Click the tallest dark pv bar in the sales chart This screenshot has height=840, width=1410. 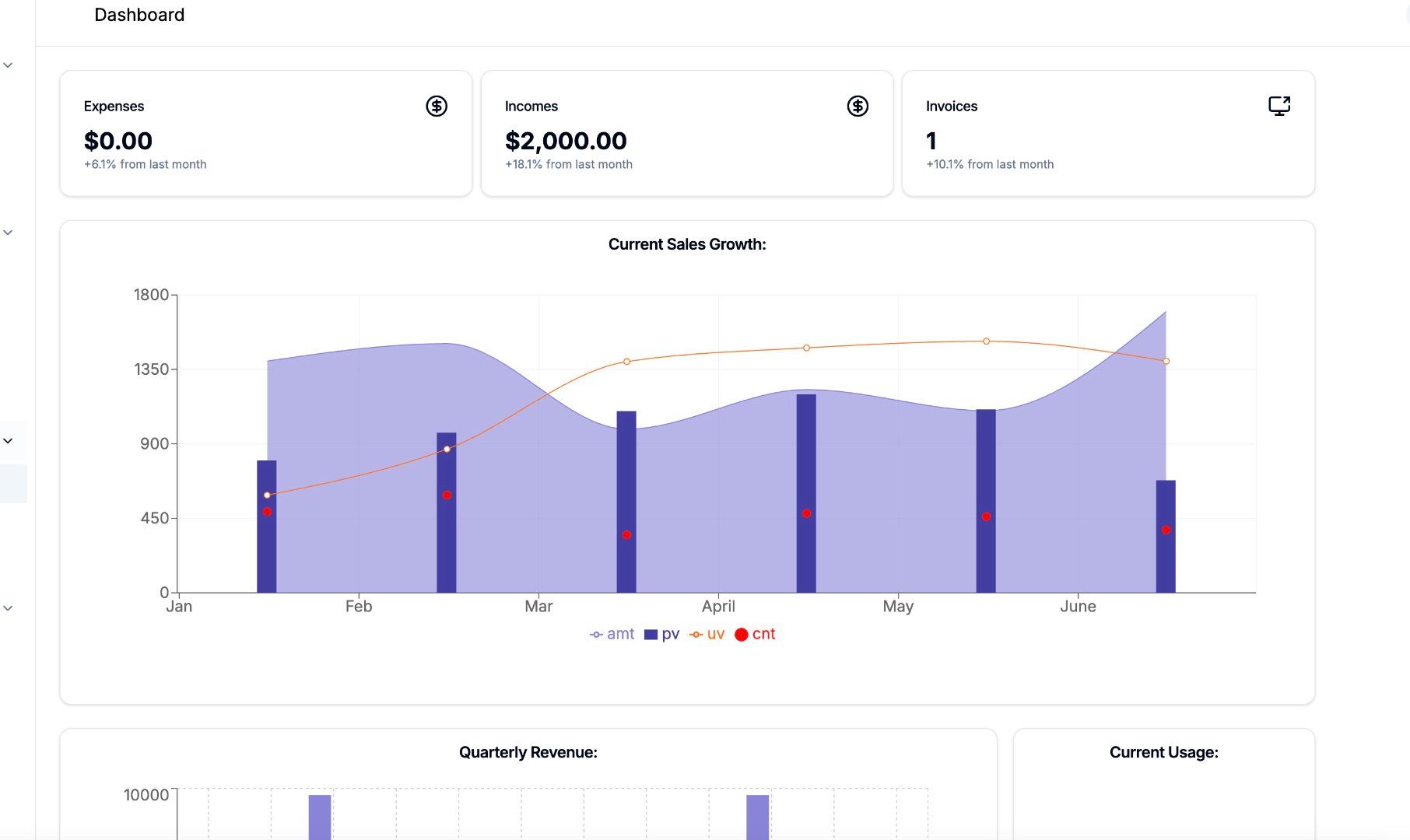(x=806, y=493)
